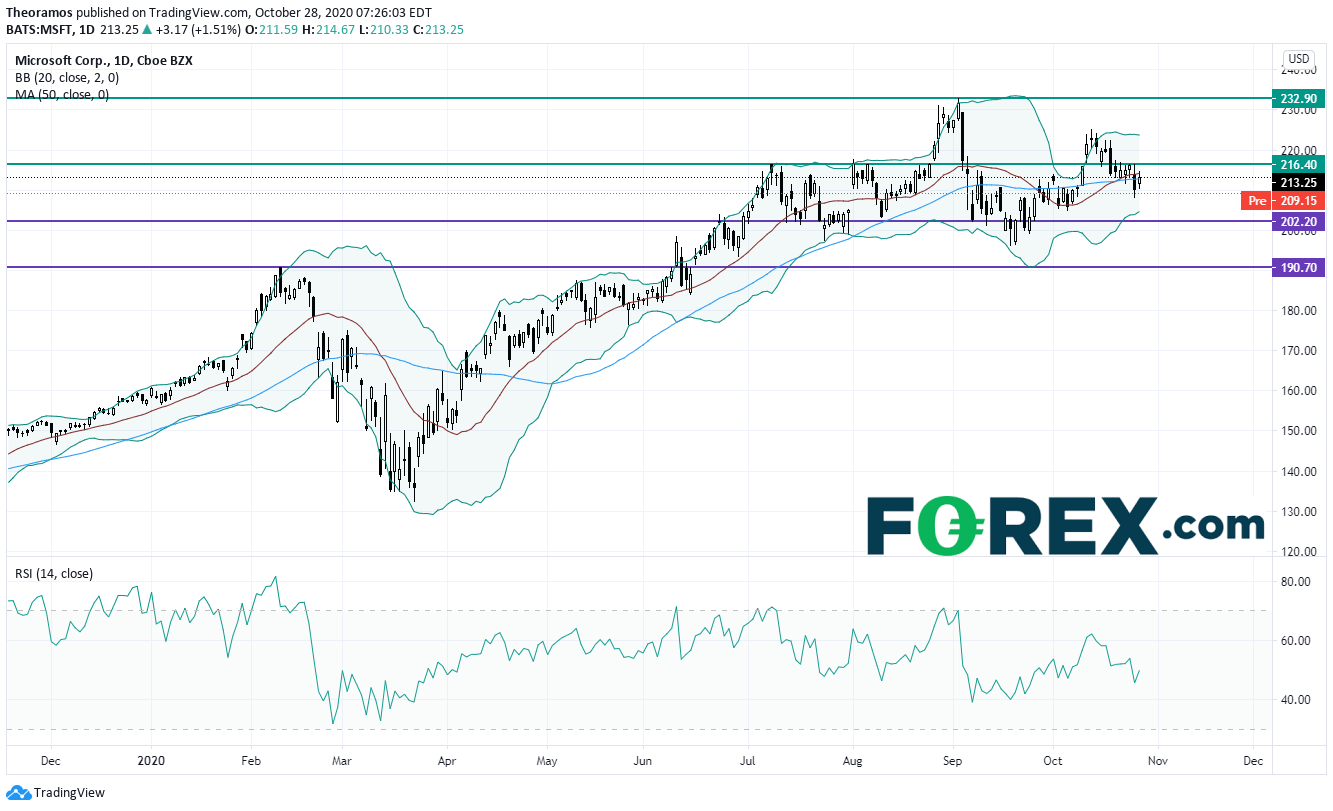Screen dimensions: 1333x811
Task: Click the MA (50, close, 0) indicator label
Action: coord(62,94)
